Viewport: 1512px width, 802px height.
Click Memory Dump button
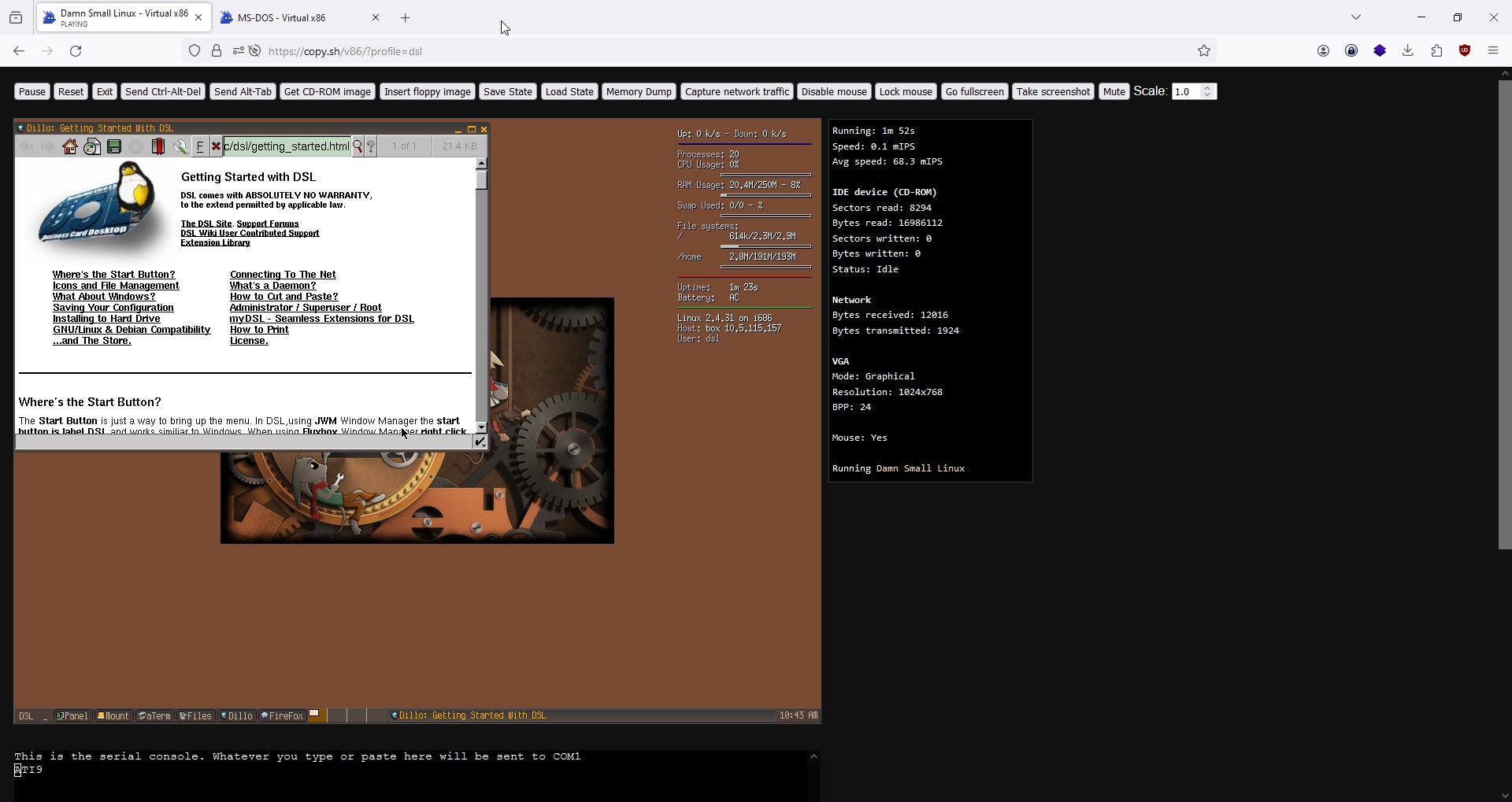click(639, 91)
